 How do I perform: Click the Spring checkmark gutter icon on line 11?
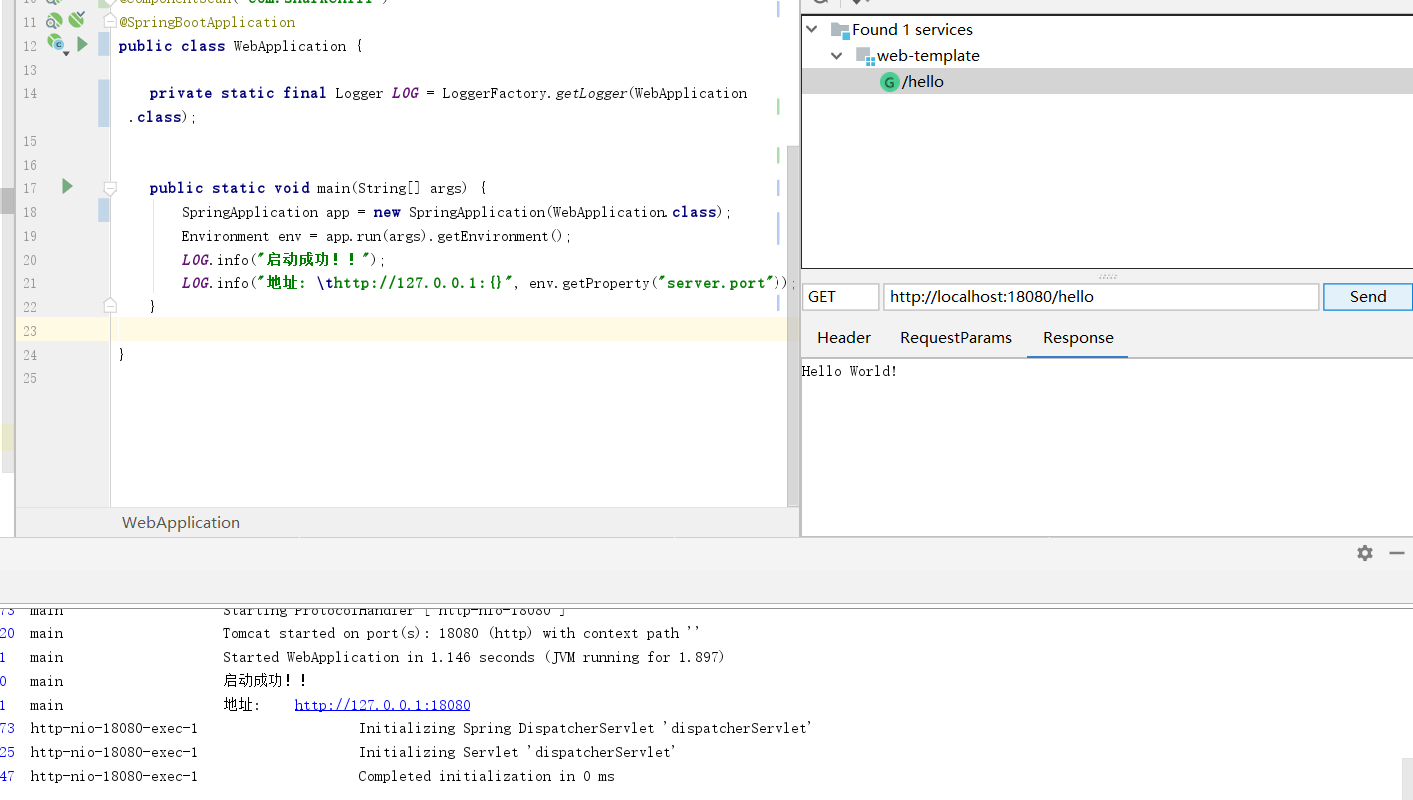pos(76,20)
